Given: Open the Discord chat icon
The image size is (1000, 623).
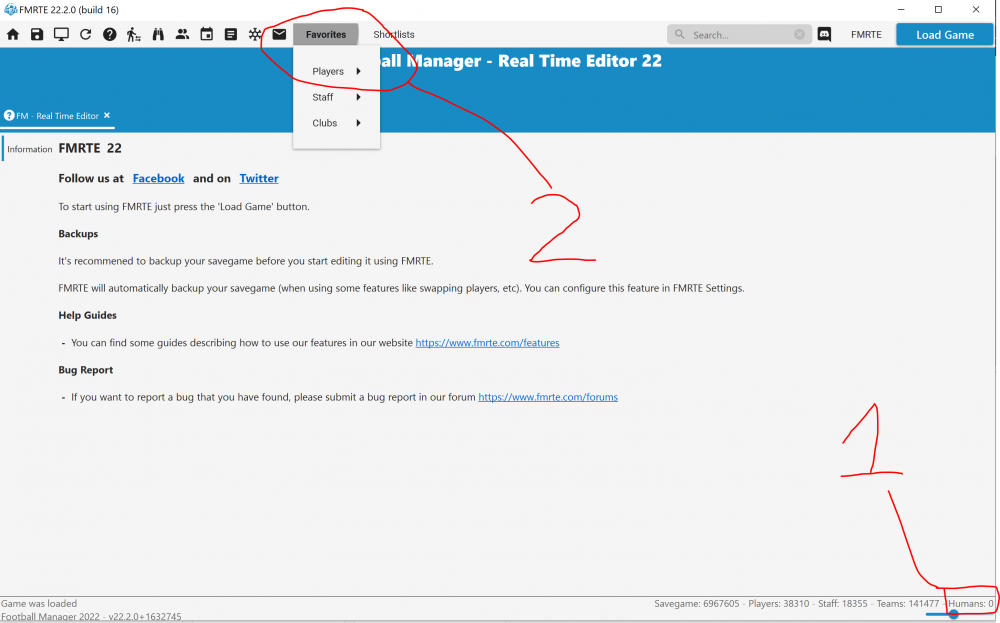Looking at the screenshot, I should coord(824,34).
